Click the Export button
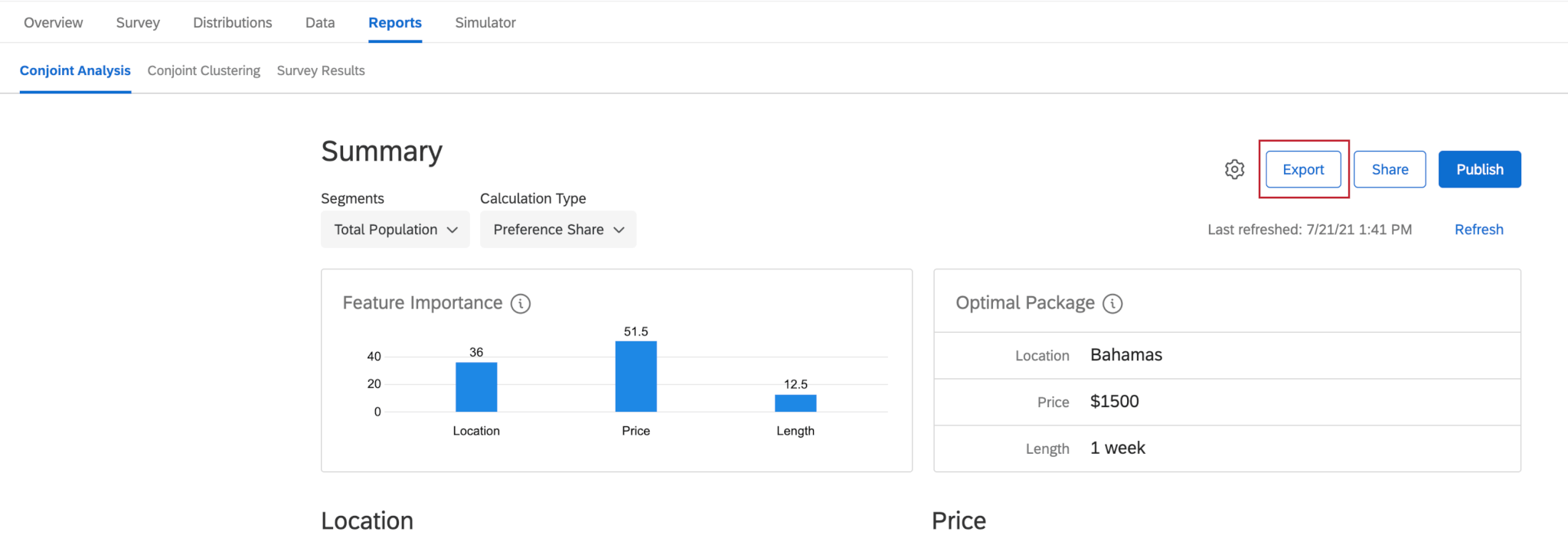Image resolution: width=1568 pixels, height=551 pixels. pyautogui.click(x=1303, y=169)
